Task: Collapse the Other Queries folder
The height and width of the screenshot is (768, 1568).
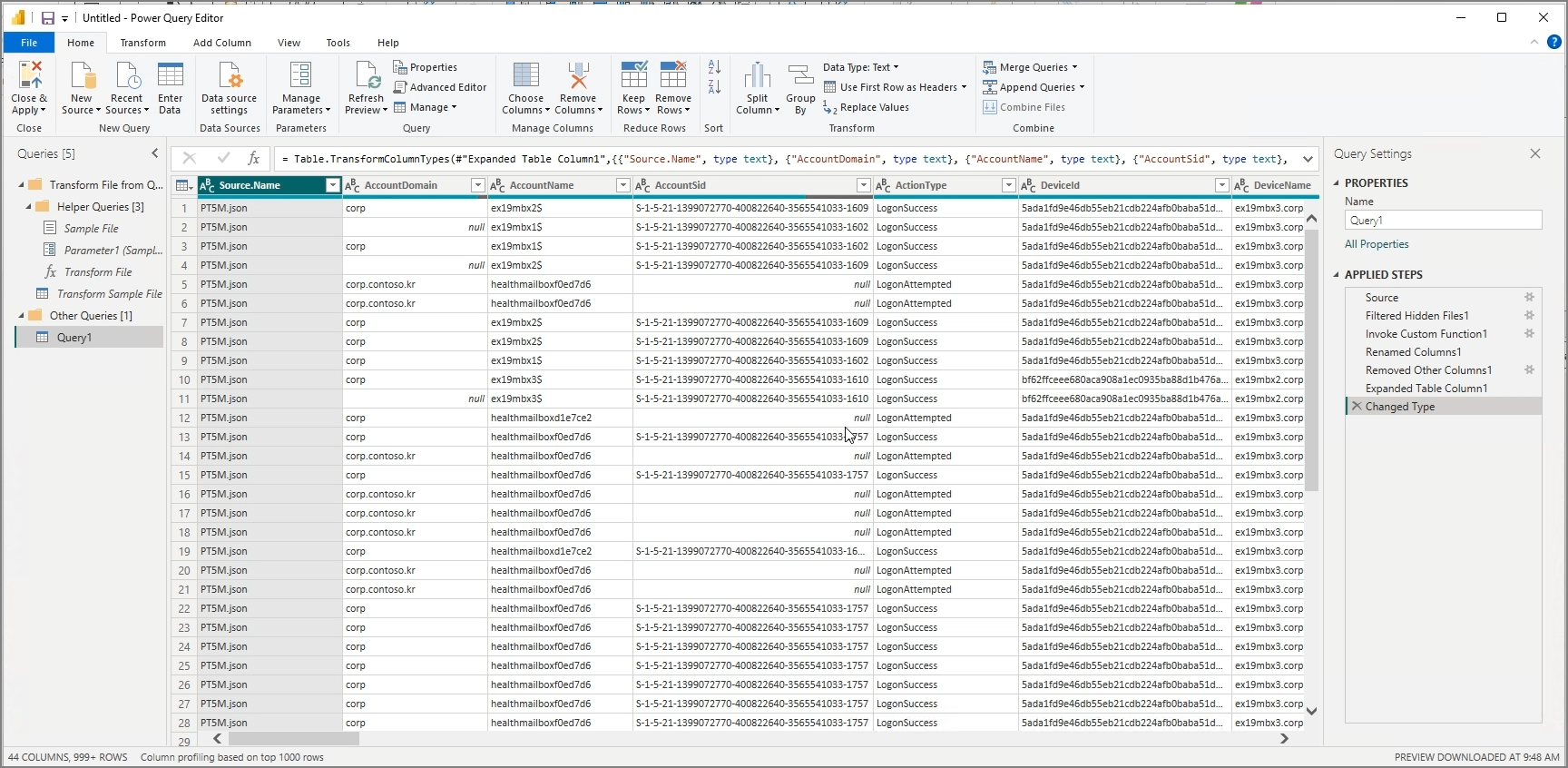Action: 21,316
